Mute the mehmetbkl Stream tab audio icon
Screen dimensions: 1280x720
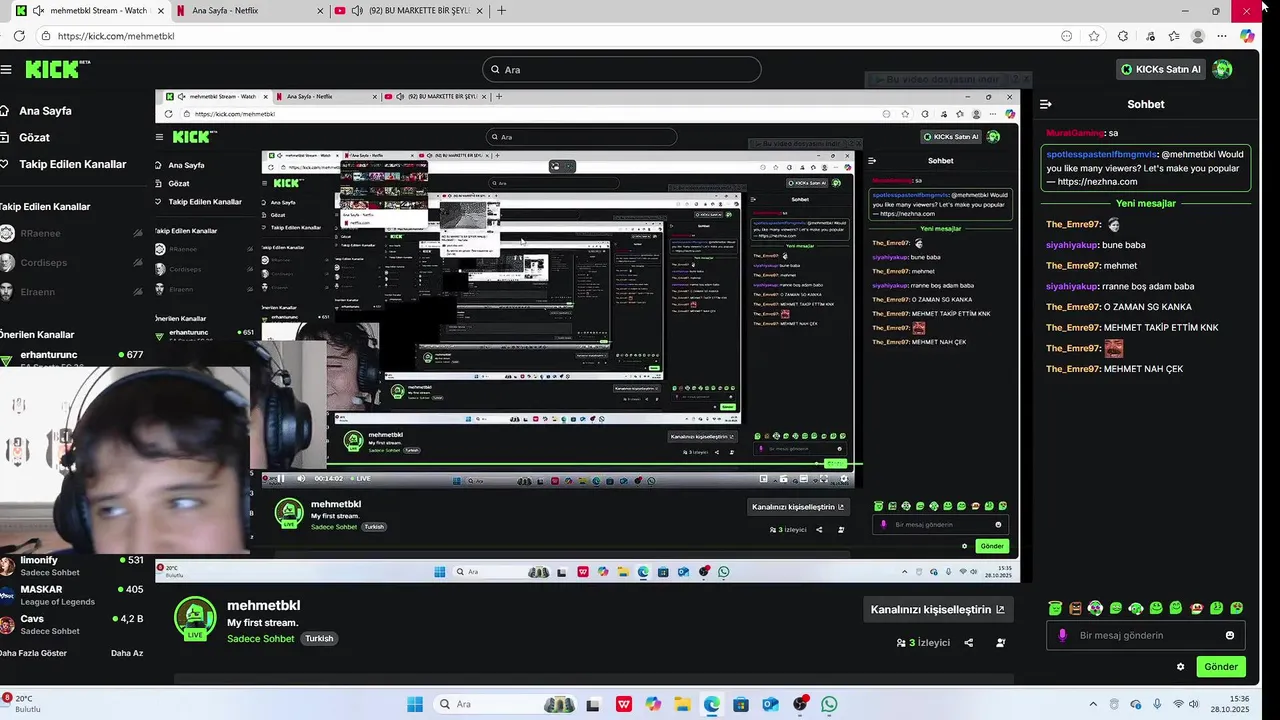[38, 10]
